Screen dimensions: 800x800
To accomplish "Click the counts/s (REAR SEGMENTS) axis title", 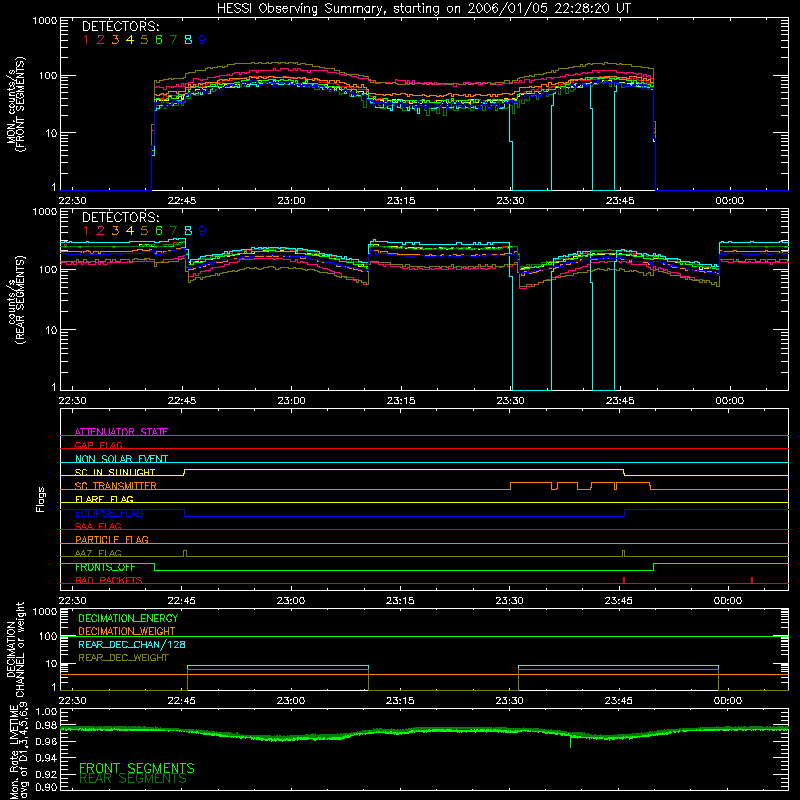I will tap(15, 299).
